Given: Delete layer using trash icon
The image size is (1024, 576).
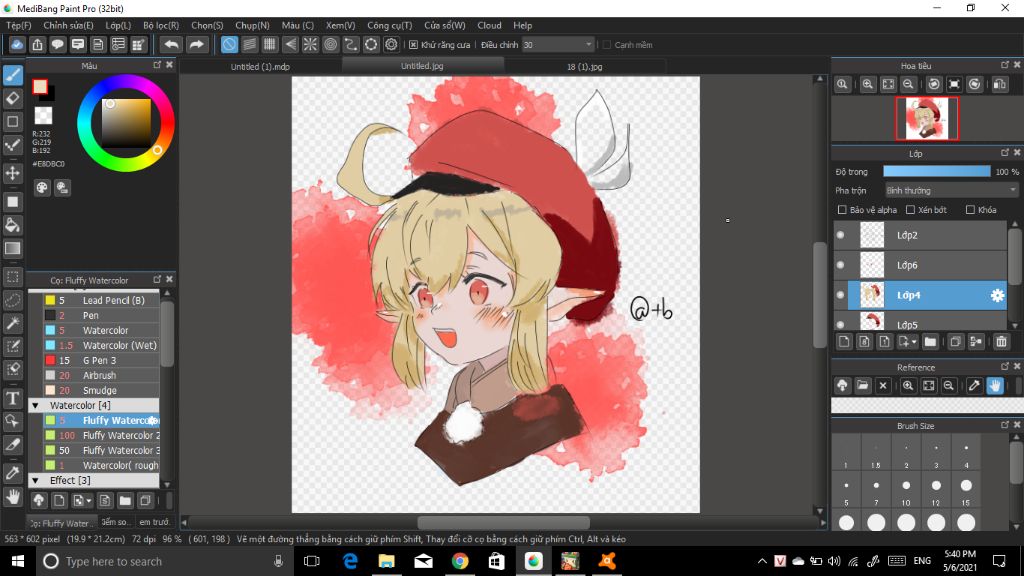Looking at the screenshot, I should tap(1001, 342).
